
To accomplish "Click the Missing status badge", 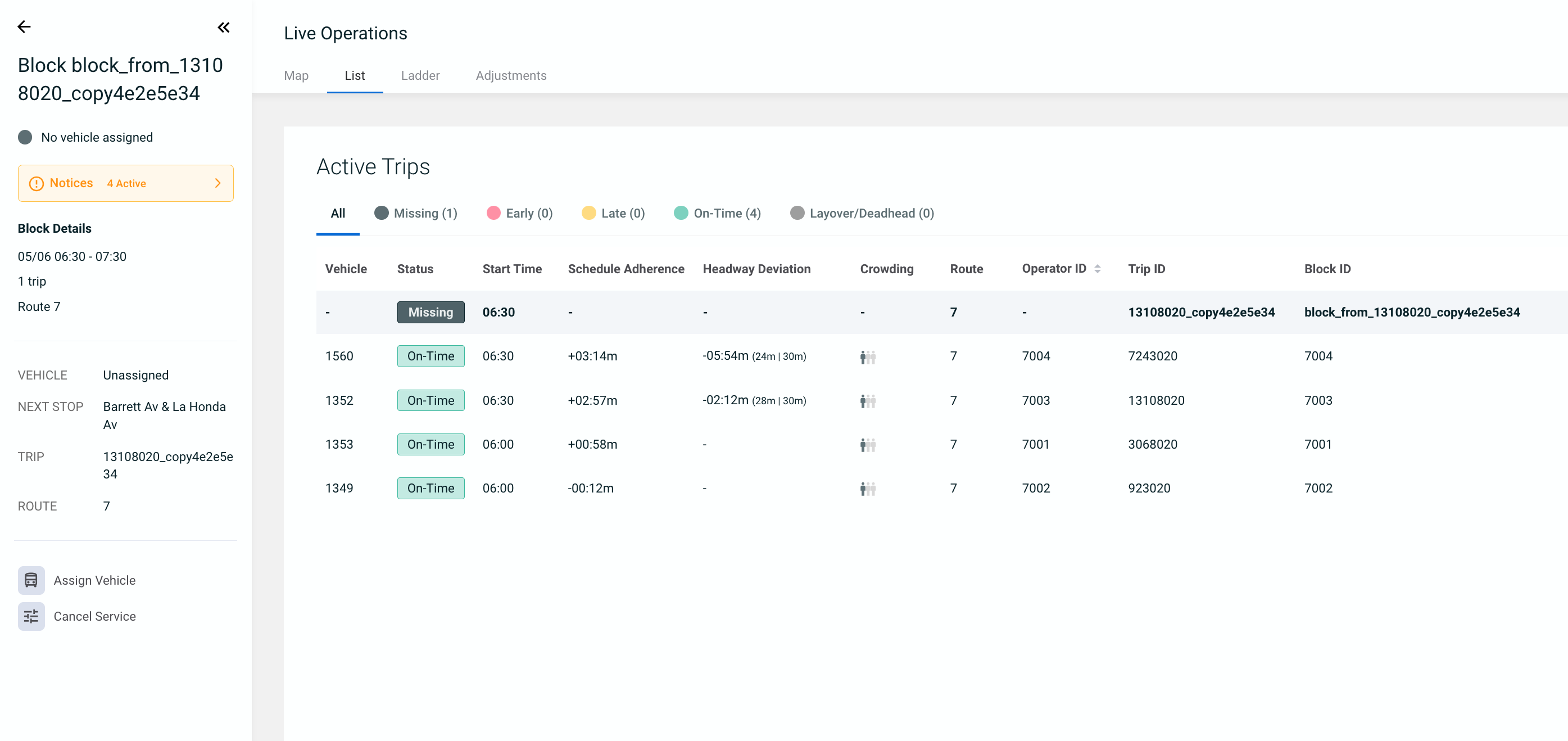I will [x=431, y=313].
